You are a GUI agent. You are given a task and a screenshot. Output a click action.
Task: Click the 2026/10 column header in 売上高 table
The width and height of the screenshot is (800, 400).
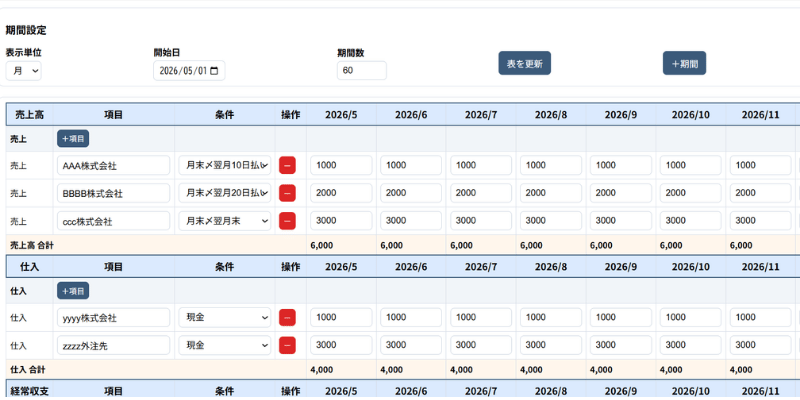[x=691, y=115]
